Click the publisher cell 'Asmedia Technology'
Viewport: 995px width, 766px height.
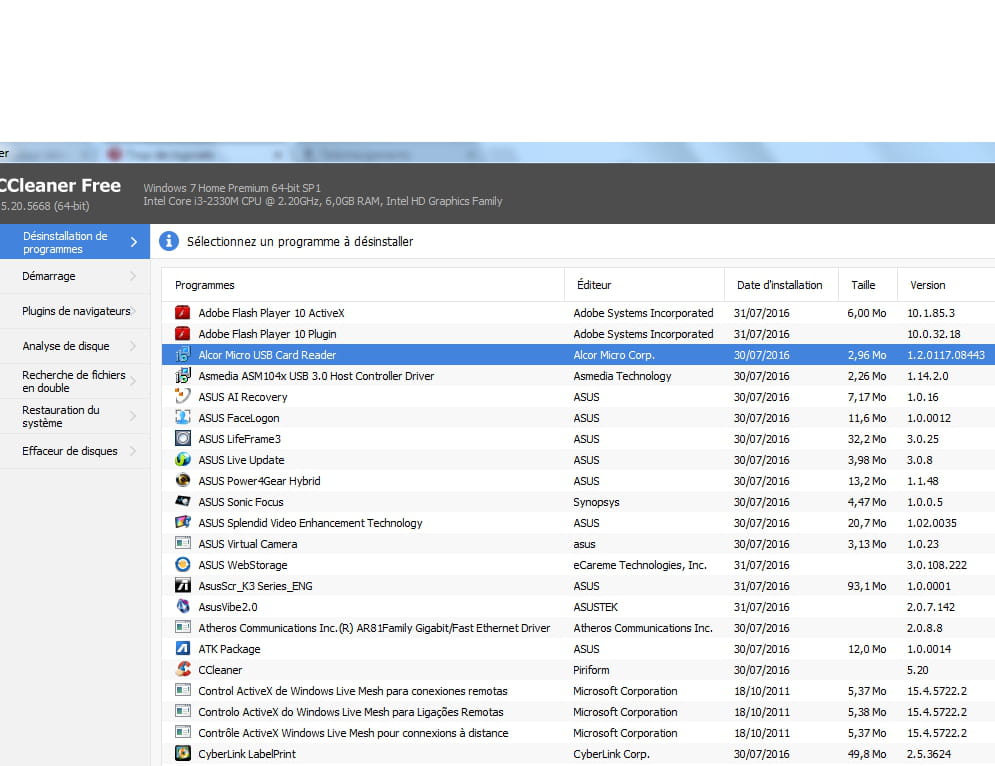622,376
